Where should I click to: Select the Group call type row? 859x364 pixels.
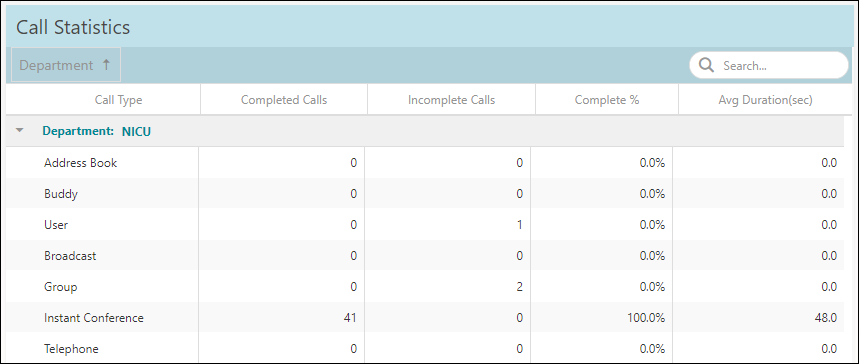click(425, 287)
